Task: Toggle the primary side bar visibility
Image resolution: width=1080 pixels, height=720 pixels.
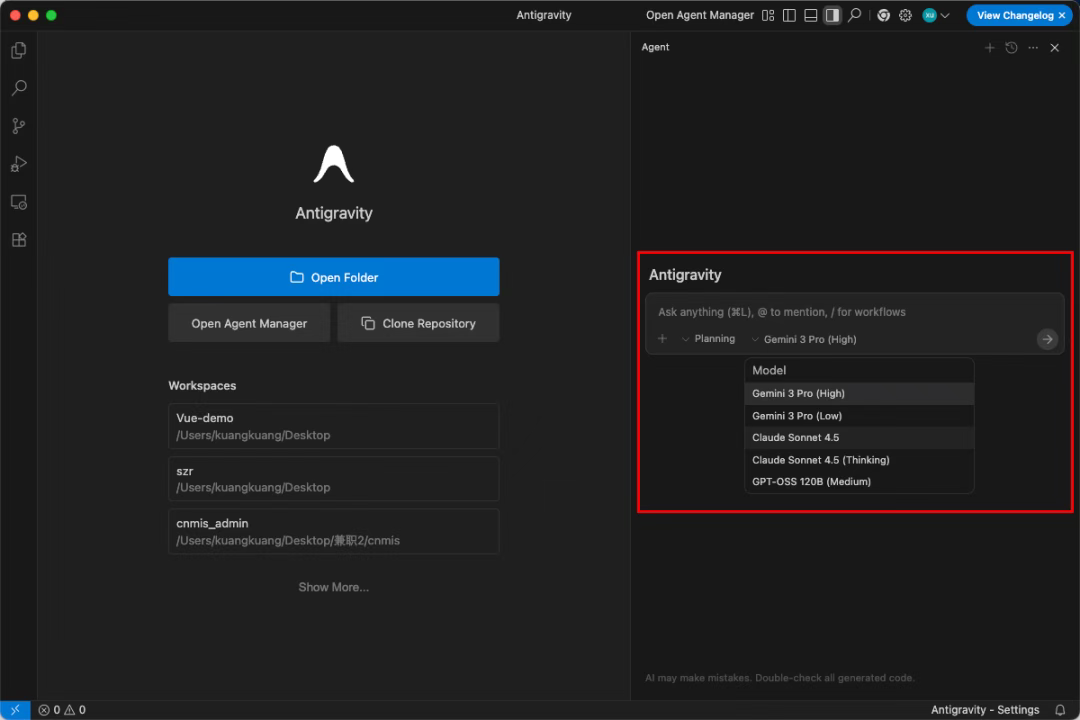Action: 789,15
